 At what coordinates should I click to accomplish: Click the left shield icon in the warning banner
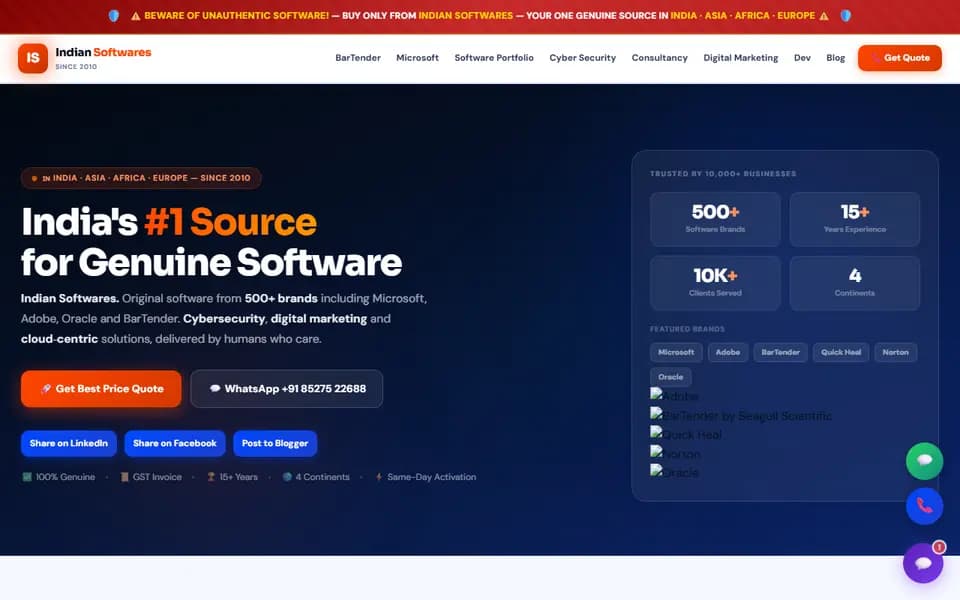[114, 16]
